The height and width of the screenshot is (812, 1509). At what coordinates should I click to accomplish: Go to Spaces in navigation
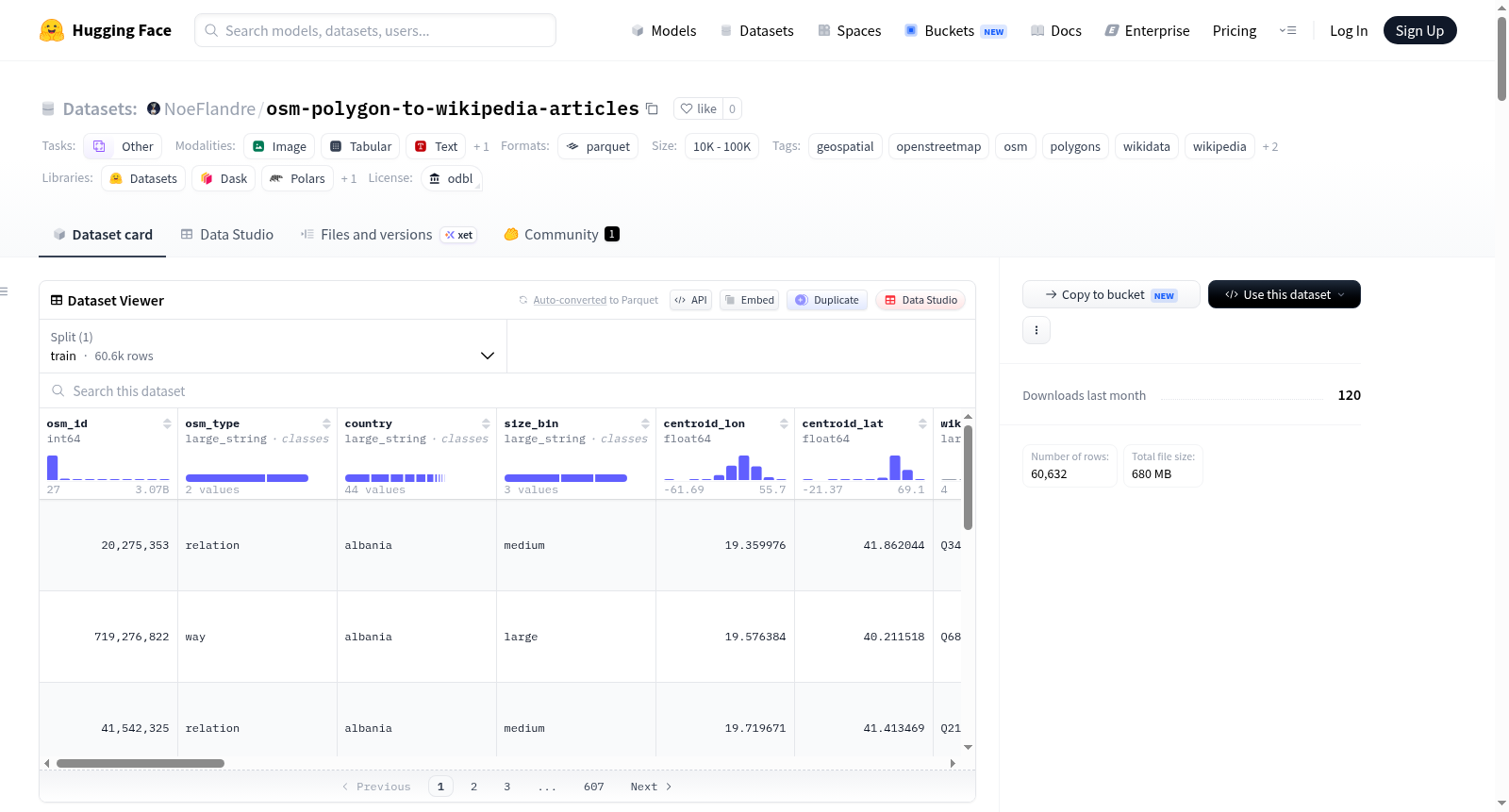(849, 30)
